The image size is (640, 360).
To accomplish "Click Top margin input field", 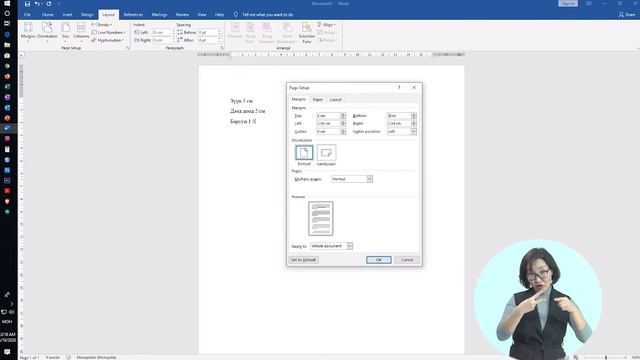I will pyautogui.click(x=328, y=116).
